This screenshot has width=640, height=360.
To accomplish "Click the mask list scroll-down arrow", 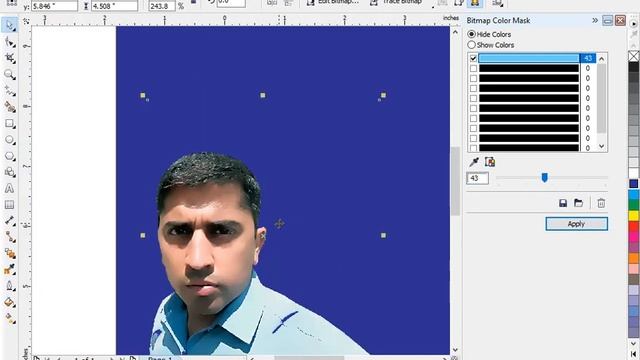I will 602,146.
